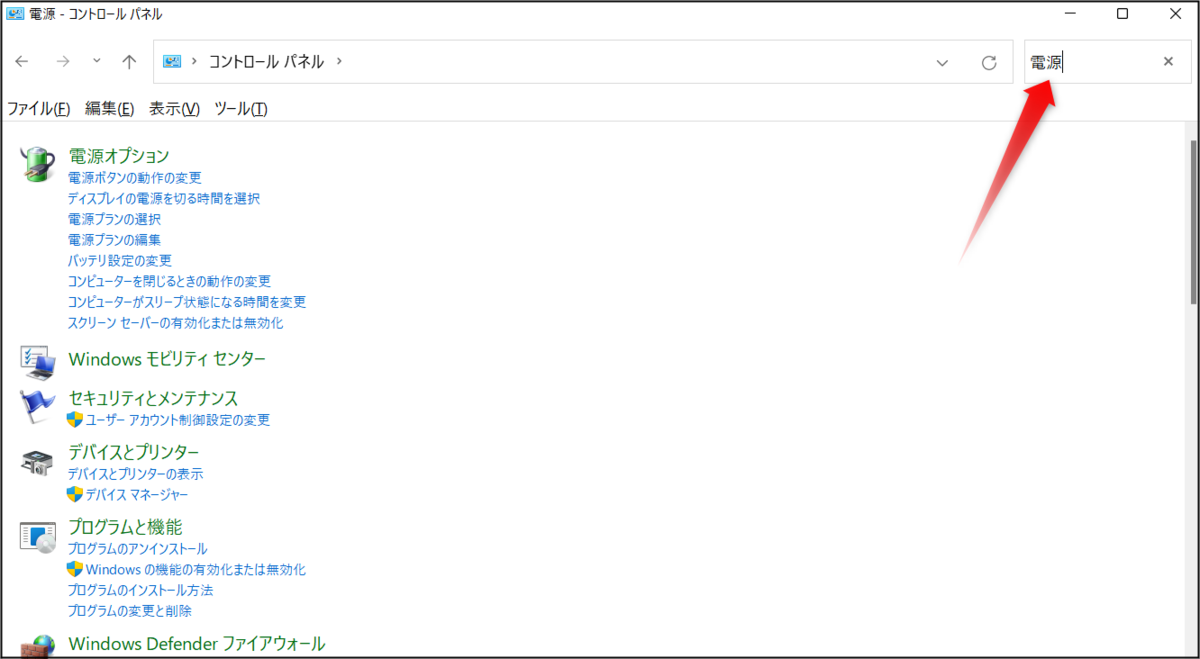Image resolution: width=1200 pixels, height=659 pixels.
Task: Open セキュリティとメンテナンス heading
Action: click(x=152, y=398)
